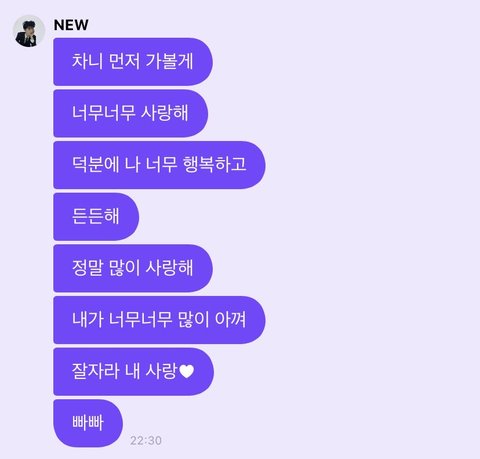
Task: Select the 정말 많이 사랑해 message bubble
Action: click(x=133, y=268)
